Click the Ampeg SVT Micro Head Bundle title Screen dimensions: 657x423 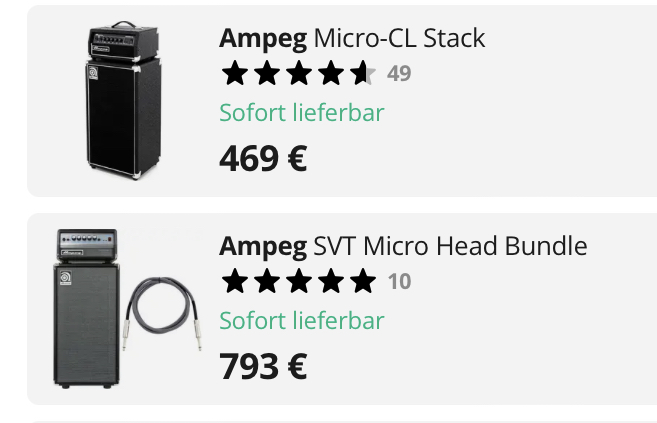(403, 246)
